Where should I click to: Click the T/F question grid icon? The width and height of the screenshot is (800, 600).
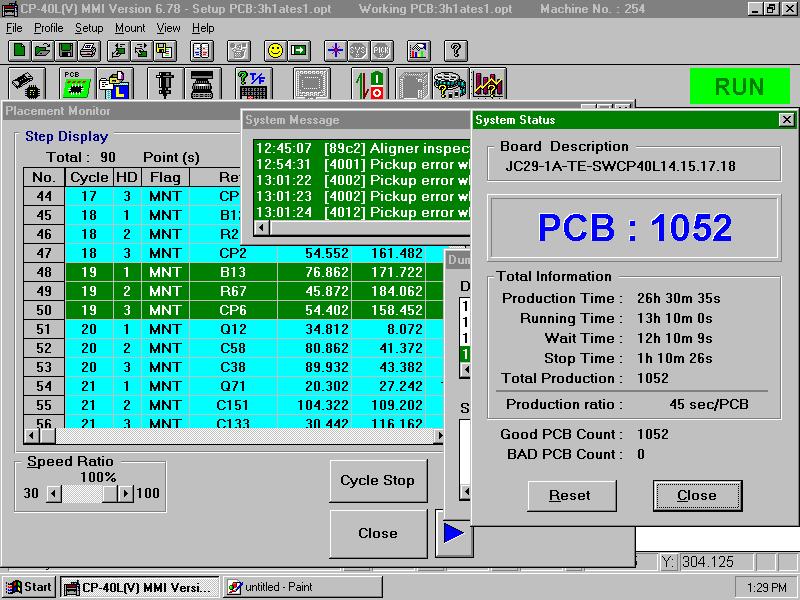coord(254,84)
